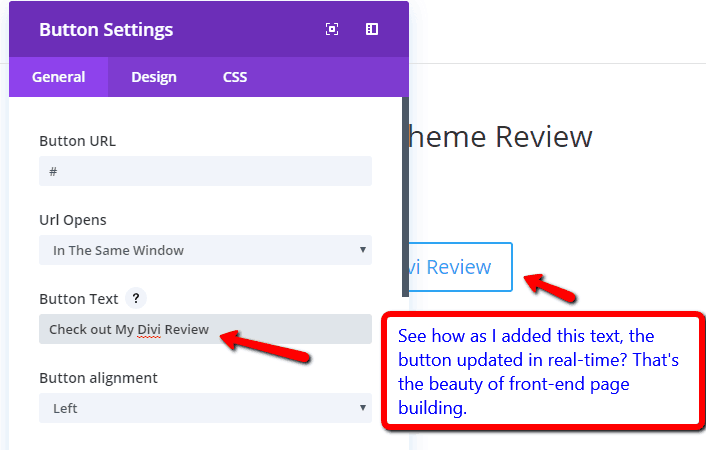This screenshot has height=450, width=706.
Task: Click the snap-to-sidebar layout icon
Action: pyautogui.click(x=372, y=29)
